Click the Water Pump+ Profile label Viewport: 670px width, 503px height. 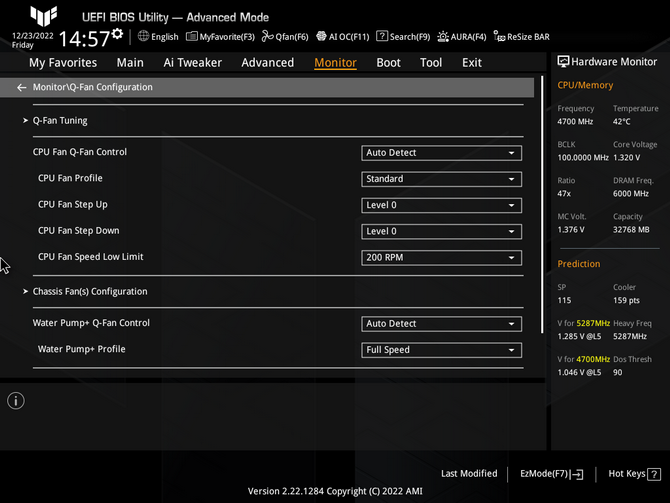tap(82, 349)
